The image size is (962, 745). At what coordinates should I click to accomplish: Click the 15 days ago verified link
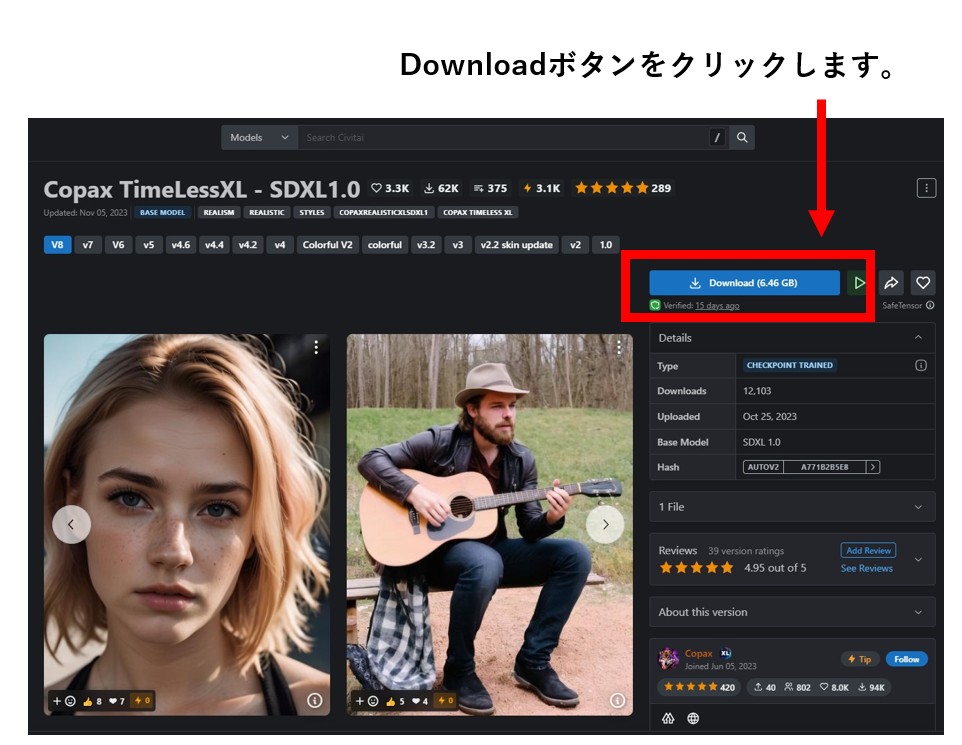(x=717, y=306)
